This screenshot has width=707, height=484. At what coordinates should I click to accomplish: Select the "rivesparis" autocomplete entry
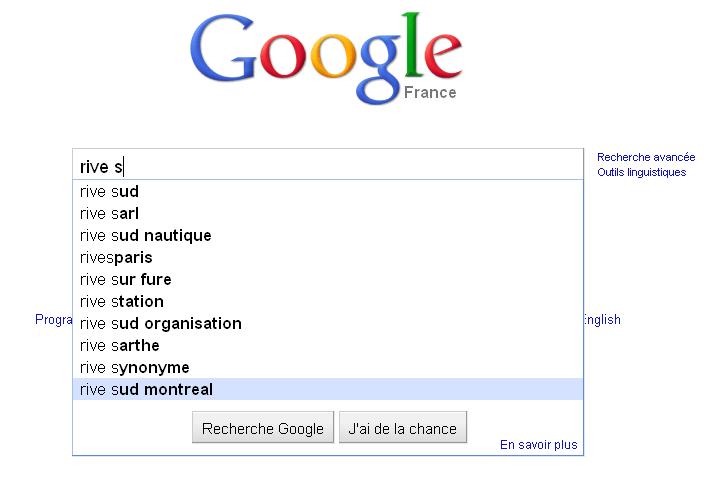[x=328, y=258]
